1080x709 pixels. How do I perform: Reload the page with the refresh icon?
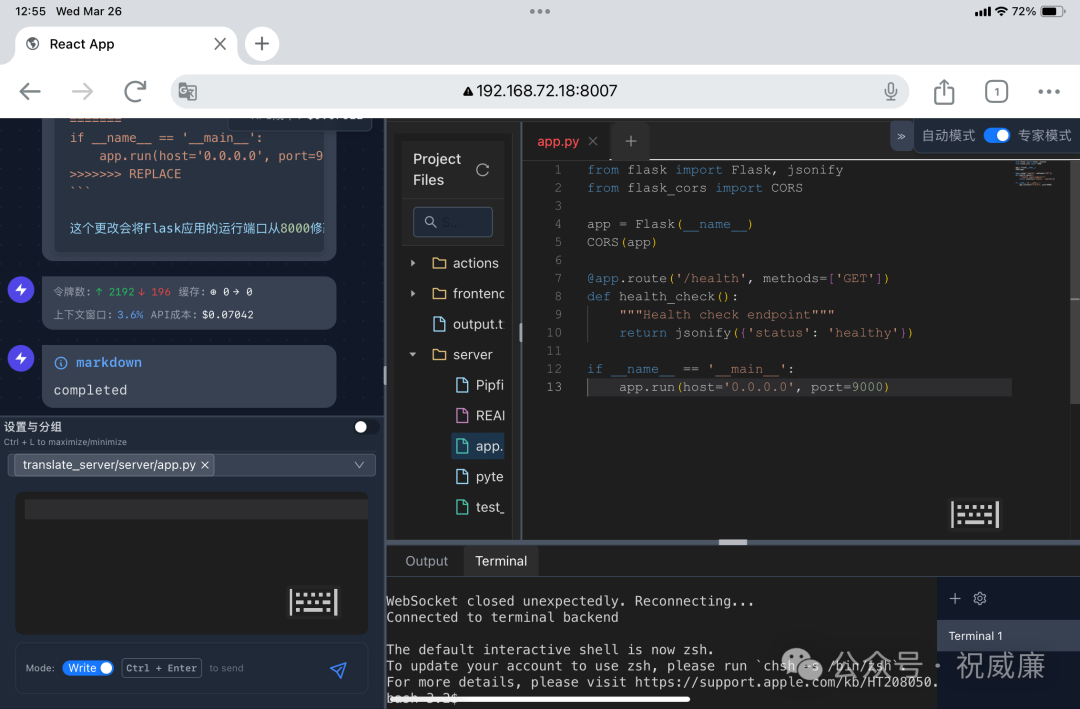pos(135,91)
